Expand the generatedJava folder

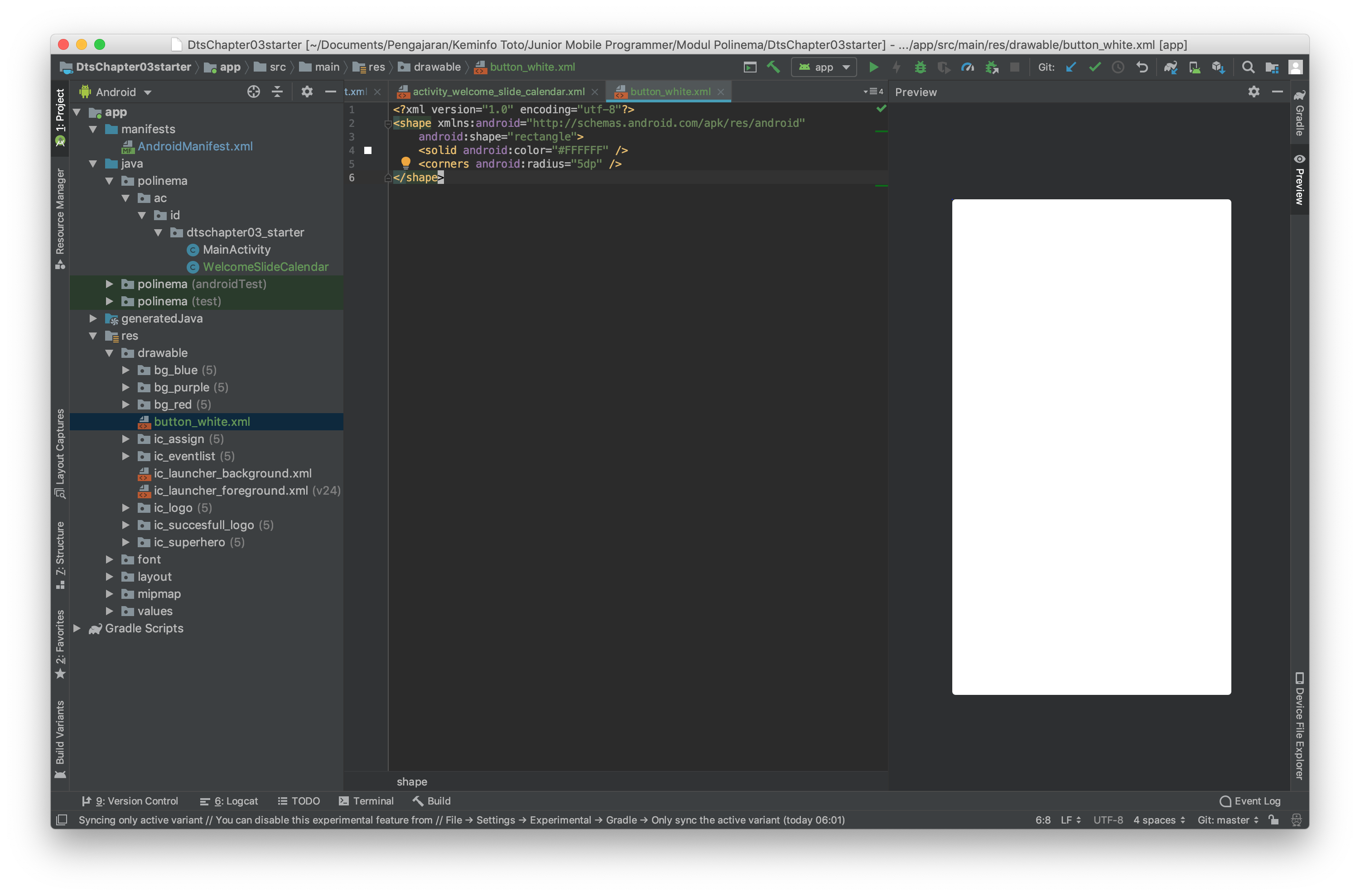click(x=93, y=319)
